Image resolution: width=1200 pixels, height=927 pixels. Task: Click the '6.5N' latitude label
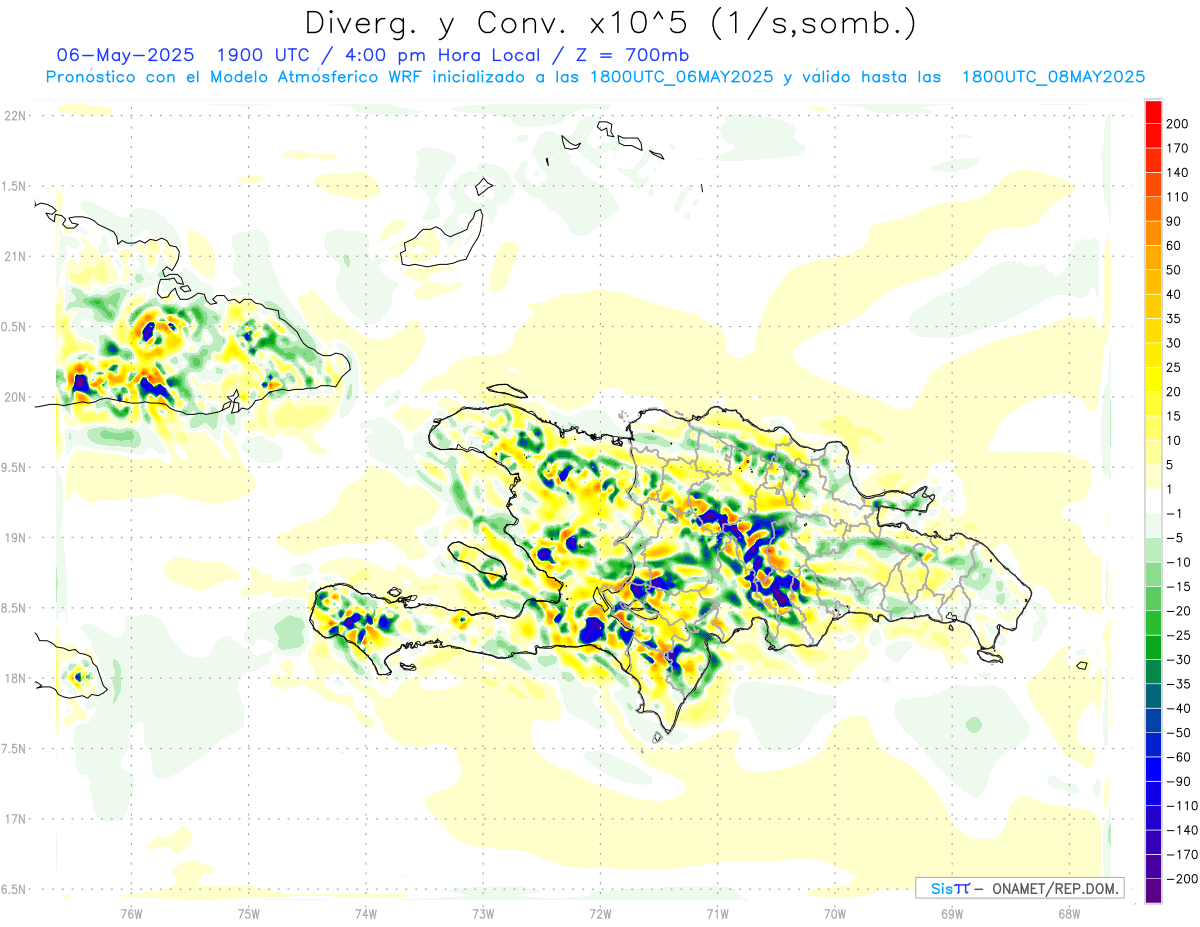(x=15, y=889)
